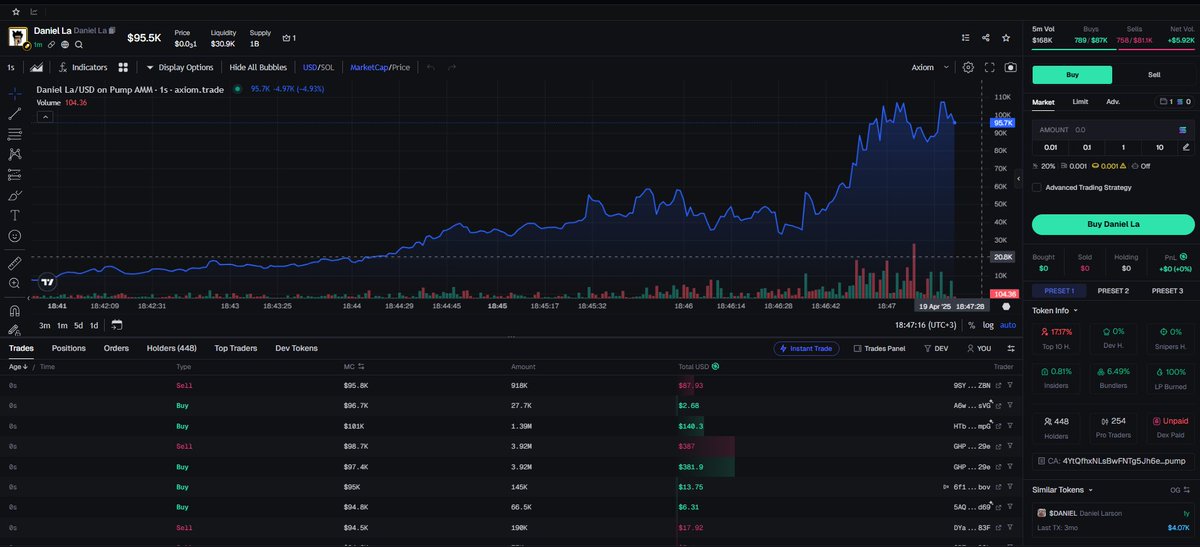
Task: Toggle USD/SOL currency display
Action: (x=318, y=67)
